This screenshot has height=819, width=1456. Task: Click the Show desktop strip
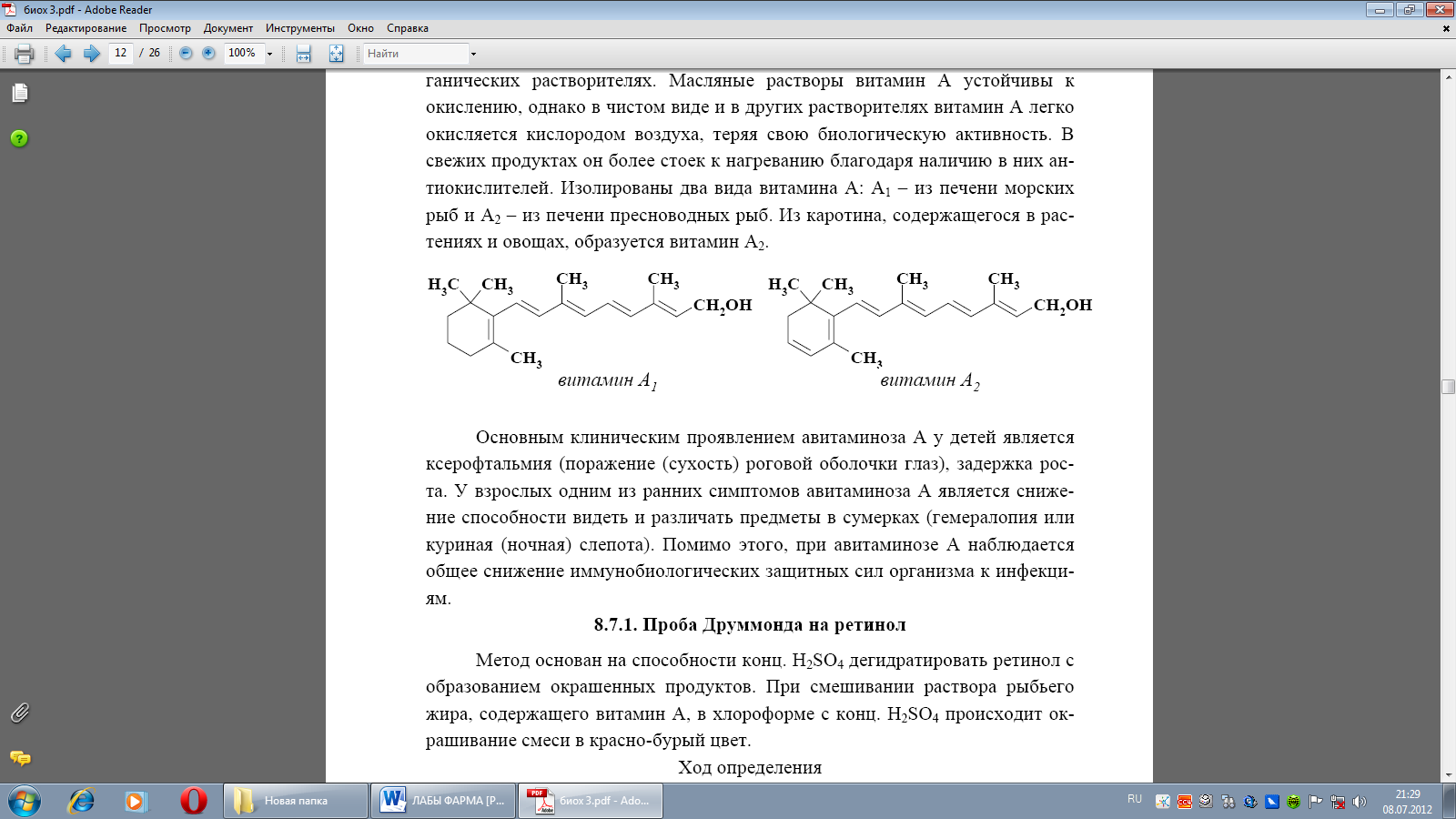pyautogui.click(x=1449, y=801)
